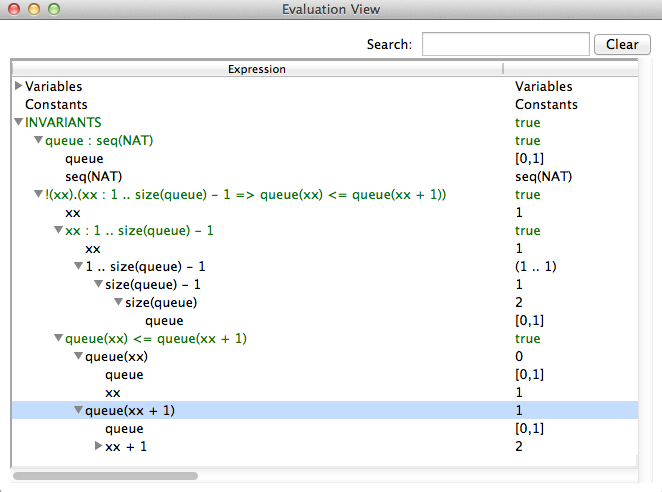Click into the Search input field
Screen dimensions: 662x492
pyautogui.click(x=505, y=45)
